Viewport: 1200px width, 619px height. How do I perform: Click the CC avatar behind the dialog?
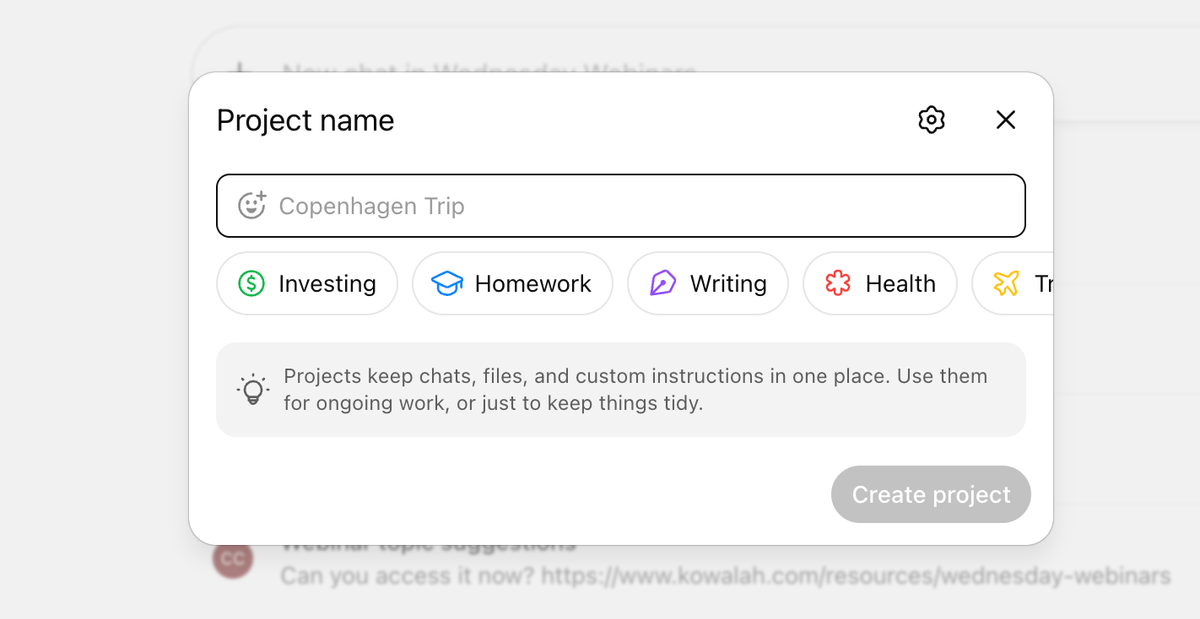[x=232, y=561]
